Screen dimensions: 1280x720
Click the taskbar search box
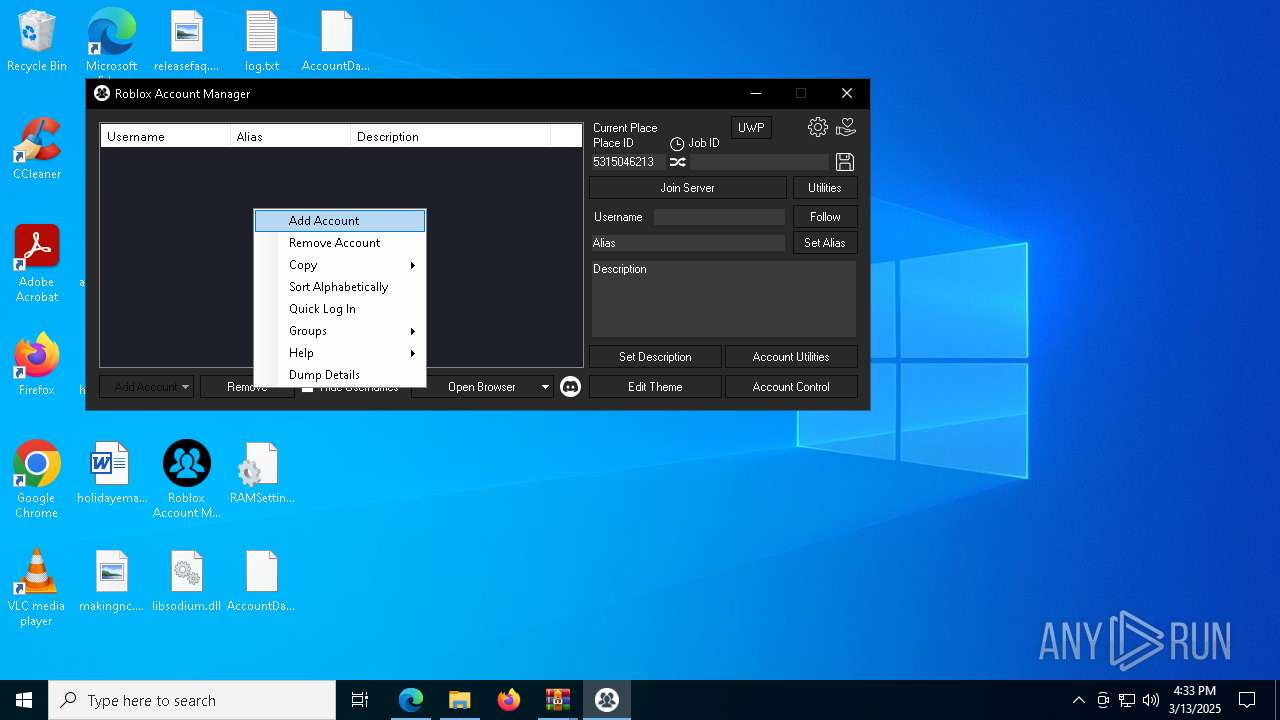(x=192, y=700)
